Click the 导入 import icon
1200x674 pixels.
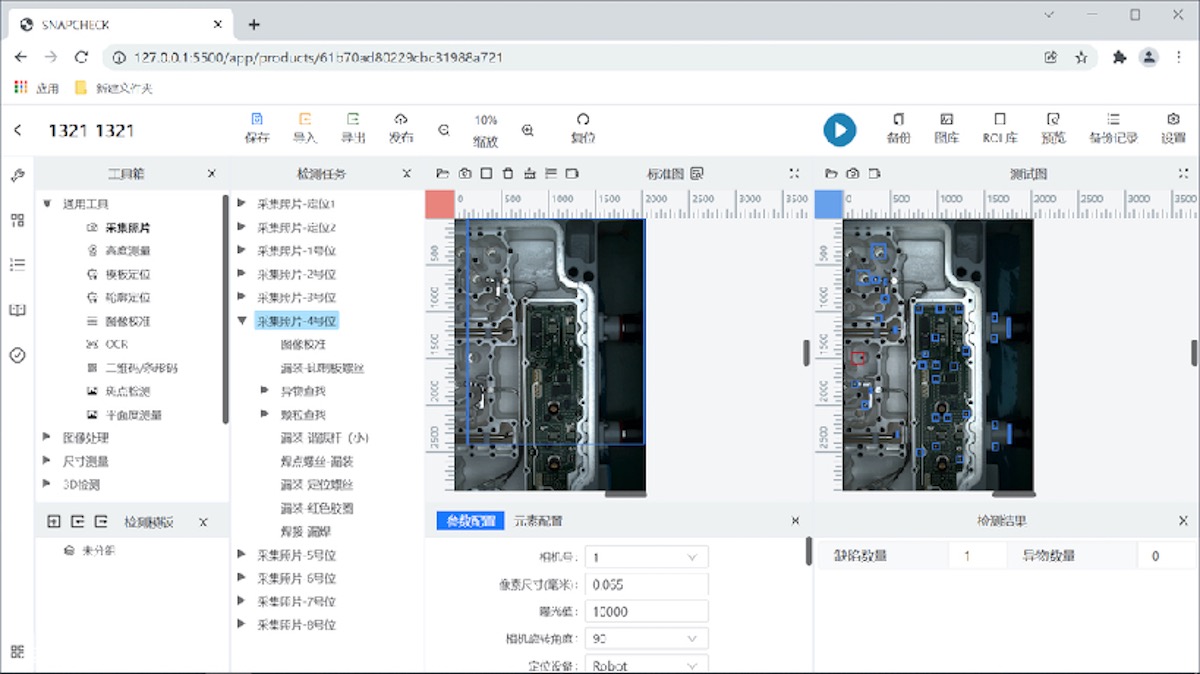pyautogui.click(x=305, y=119)
